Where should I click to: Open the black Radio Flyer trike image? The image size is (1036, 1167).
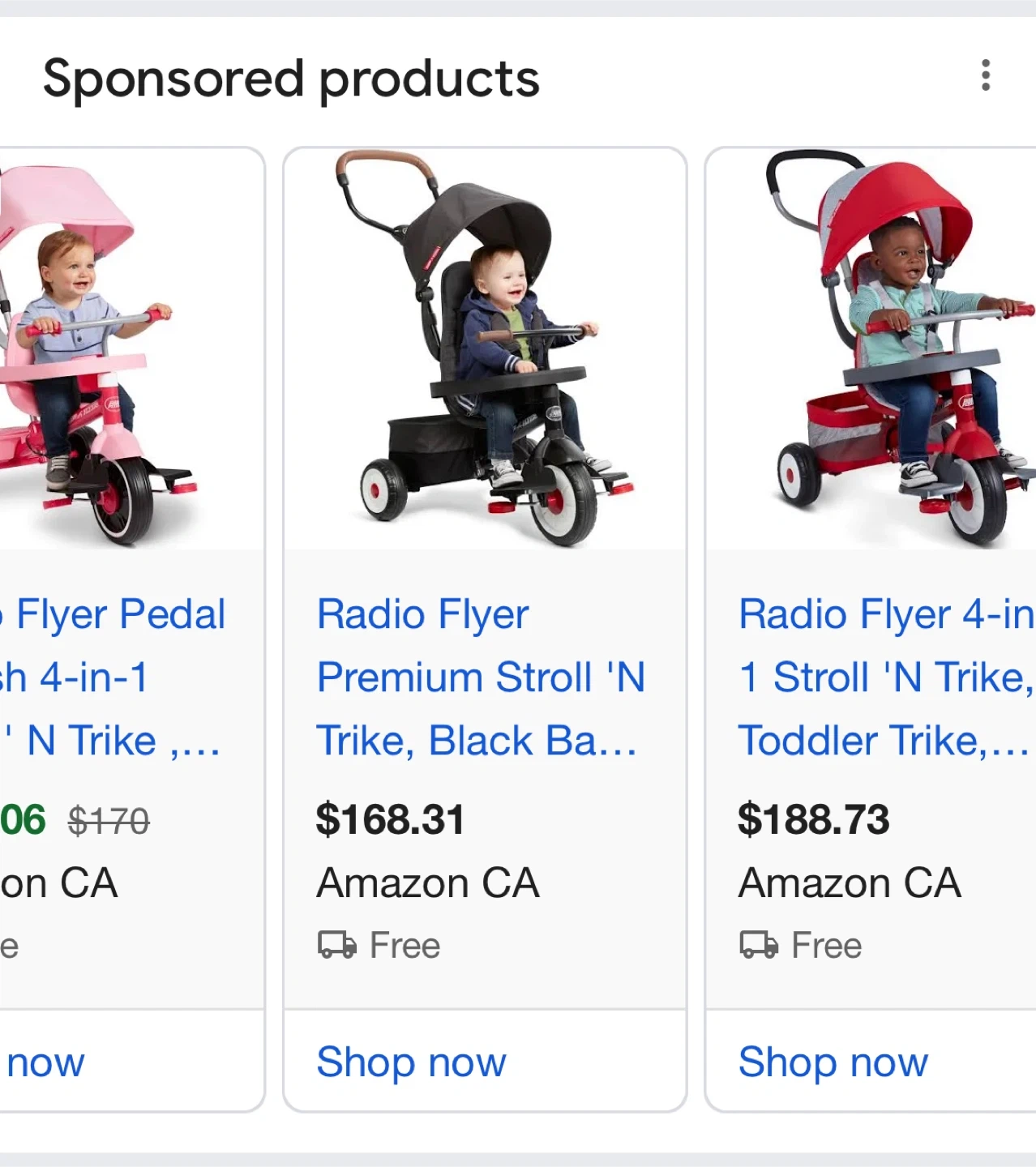click(x=485, y=348)
